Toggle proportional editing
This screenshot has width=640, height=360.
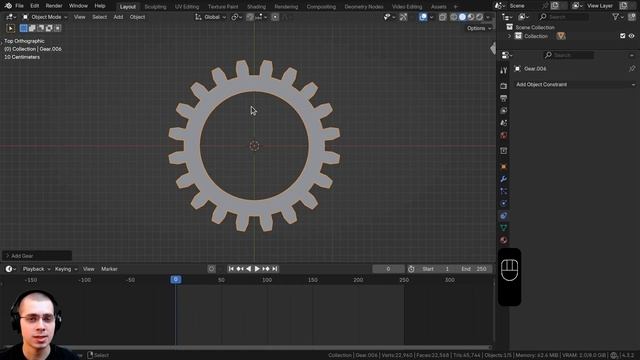[275, 17]
